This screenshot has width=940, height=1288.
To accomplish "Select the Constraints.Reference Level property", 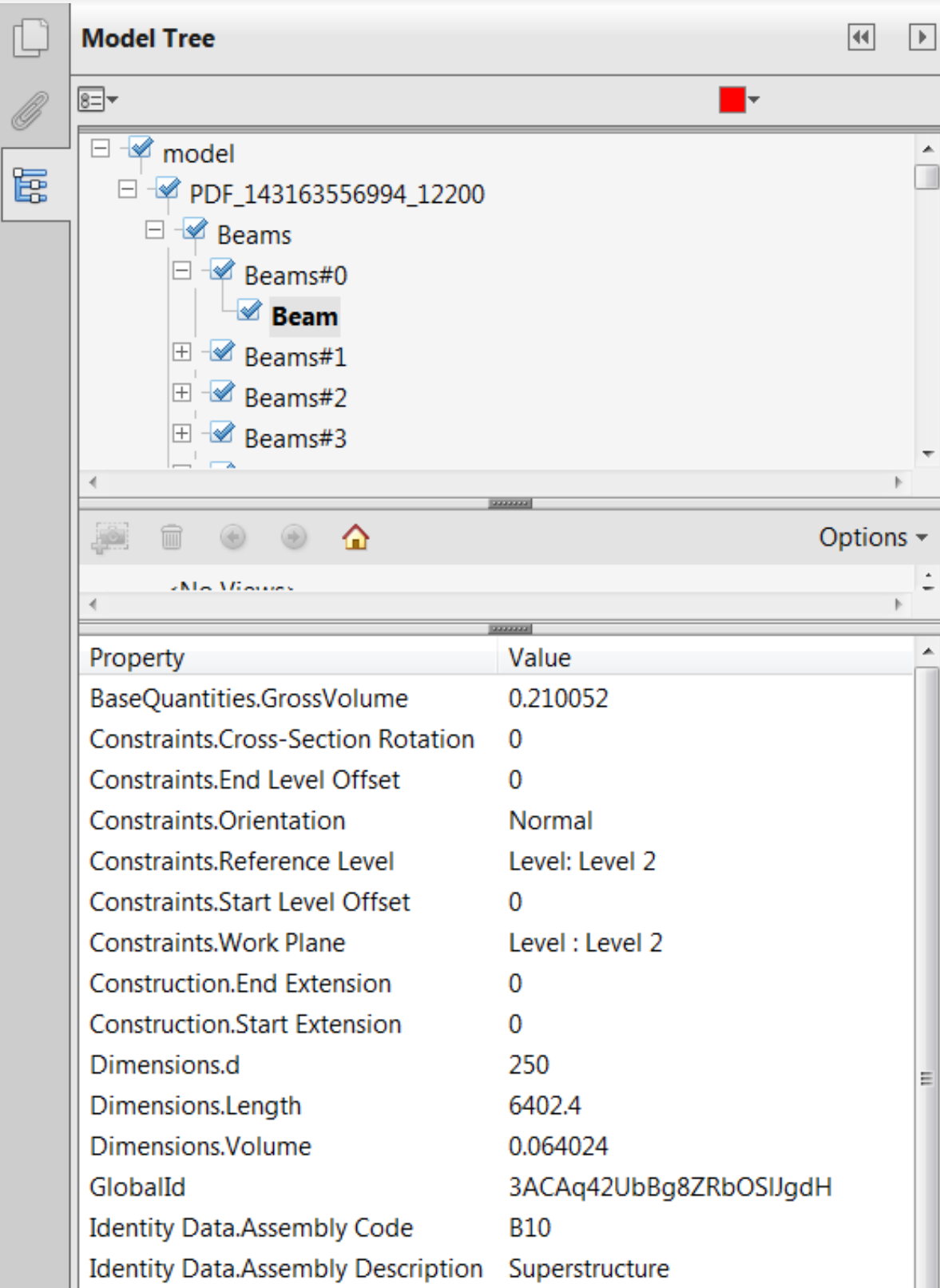I will tap(242, 862).
